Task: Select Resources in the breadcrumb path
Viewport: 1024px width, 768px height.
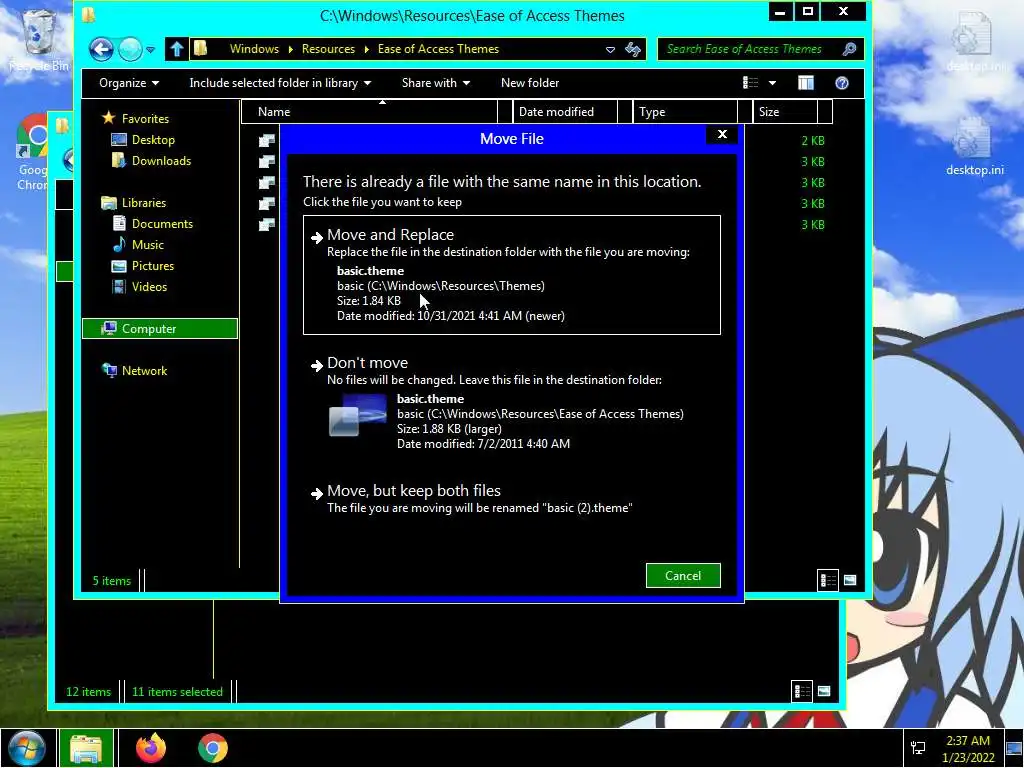Action: (328, 49)
